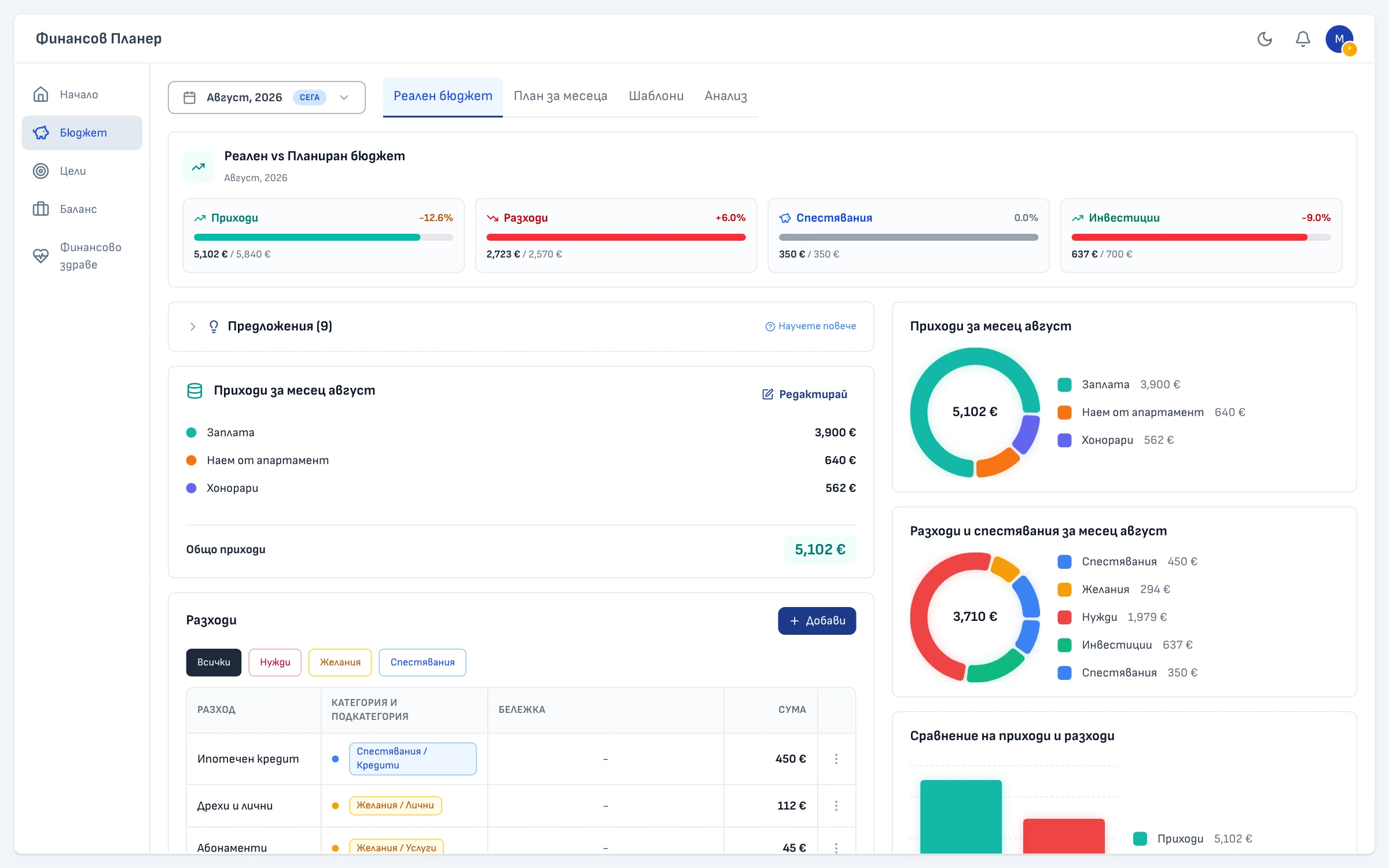Filter expenses by Желания
Image resolution: width=1389 pixels, height=868 pixels.
click(x=340, y=662)
